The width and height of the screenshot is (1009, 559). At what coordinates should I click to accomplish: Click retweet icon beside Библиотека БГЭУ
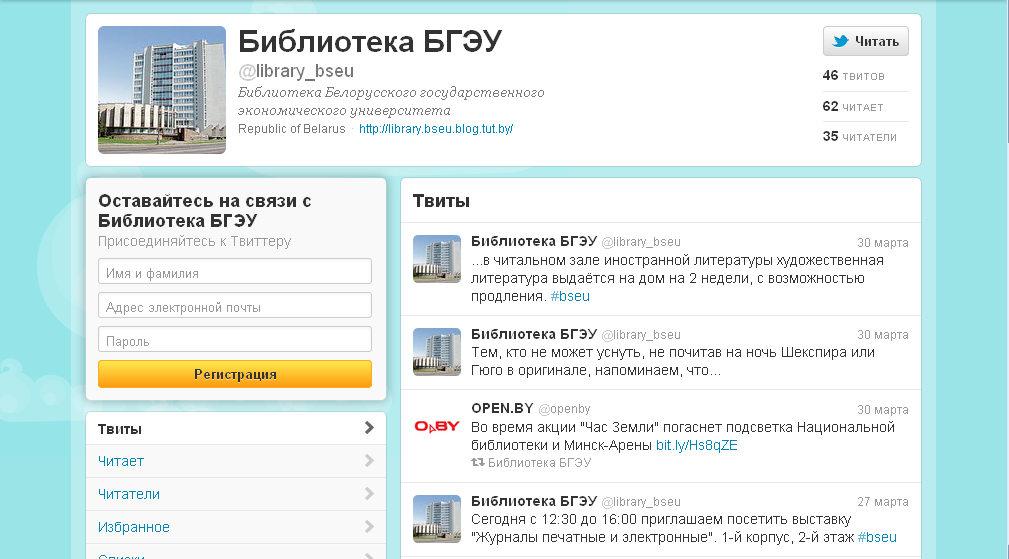pos(477,463)
